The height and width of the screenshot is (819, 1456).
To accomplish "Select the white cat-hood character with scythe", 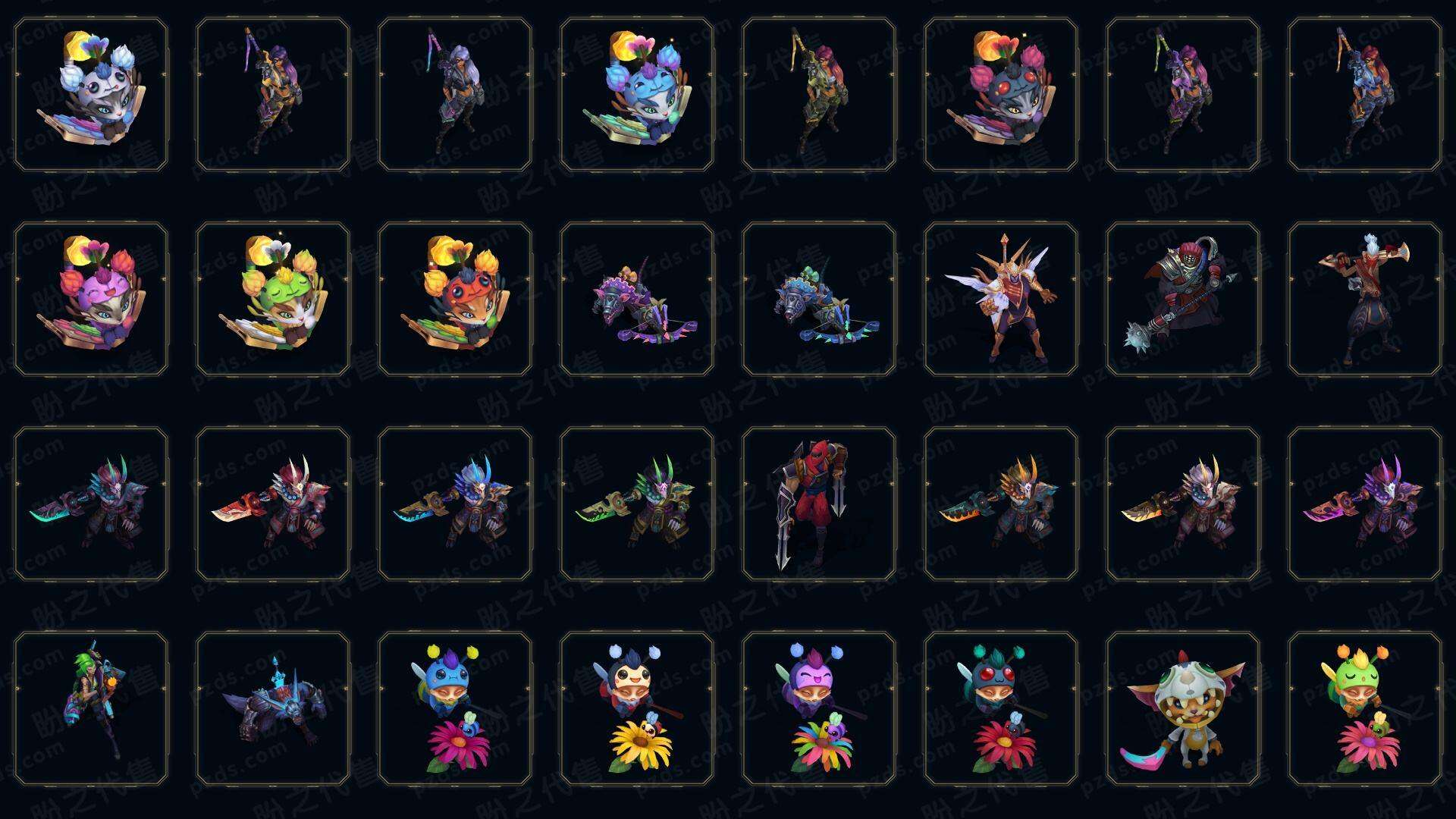I will pyautogui.click(x=1183, y=708).
